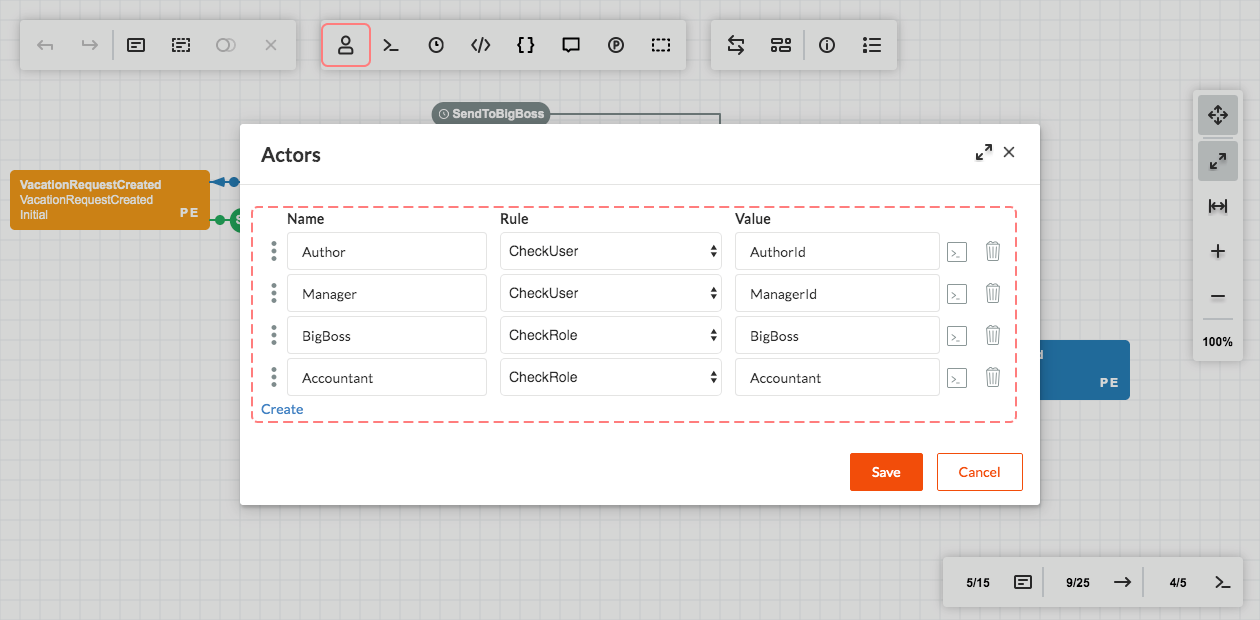1260x620 pixels.
Task: Click the value field in the BigBoss row
Action: click(837, 336)
